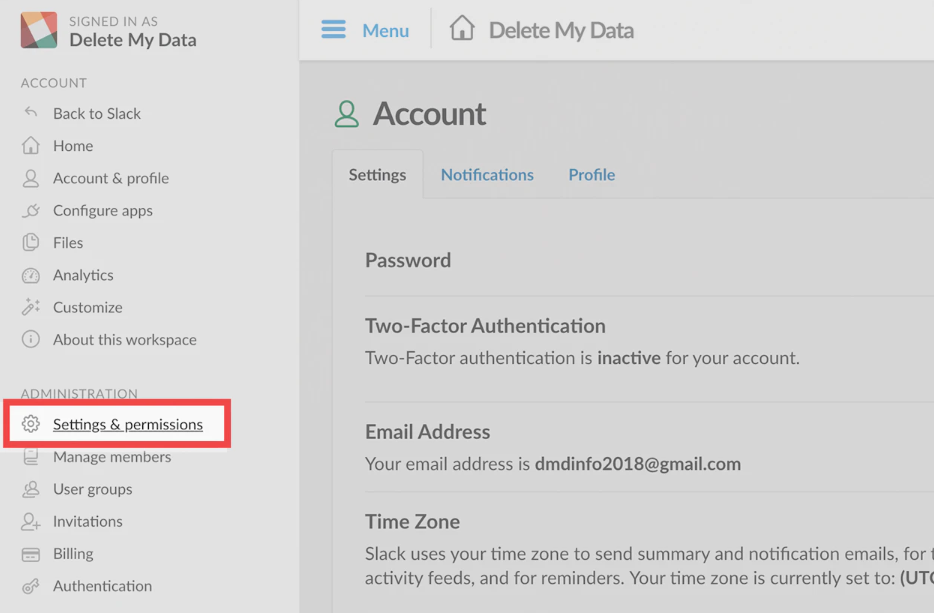Viewport: 934px width, 613px height.
Task: Click the Account page heading
Action: pos(429,114)
